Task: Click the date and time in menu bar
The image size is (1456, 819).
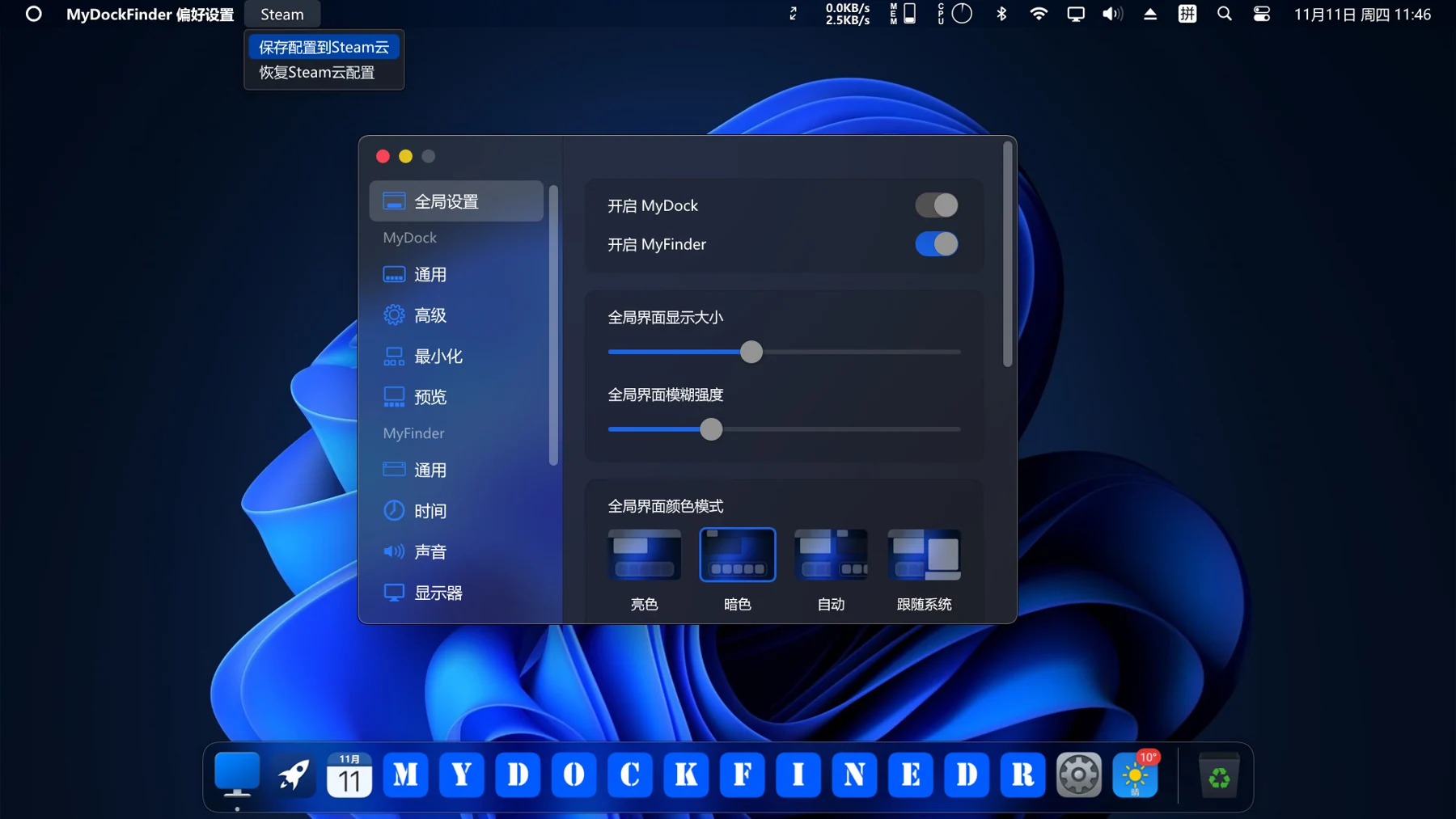Action: click(1362, 14)
